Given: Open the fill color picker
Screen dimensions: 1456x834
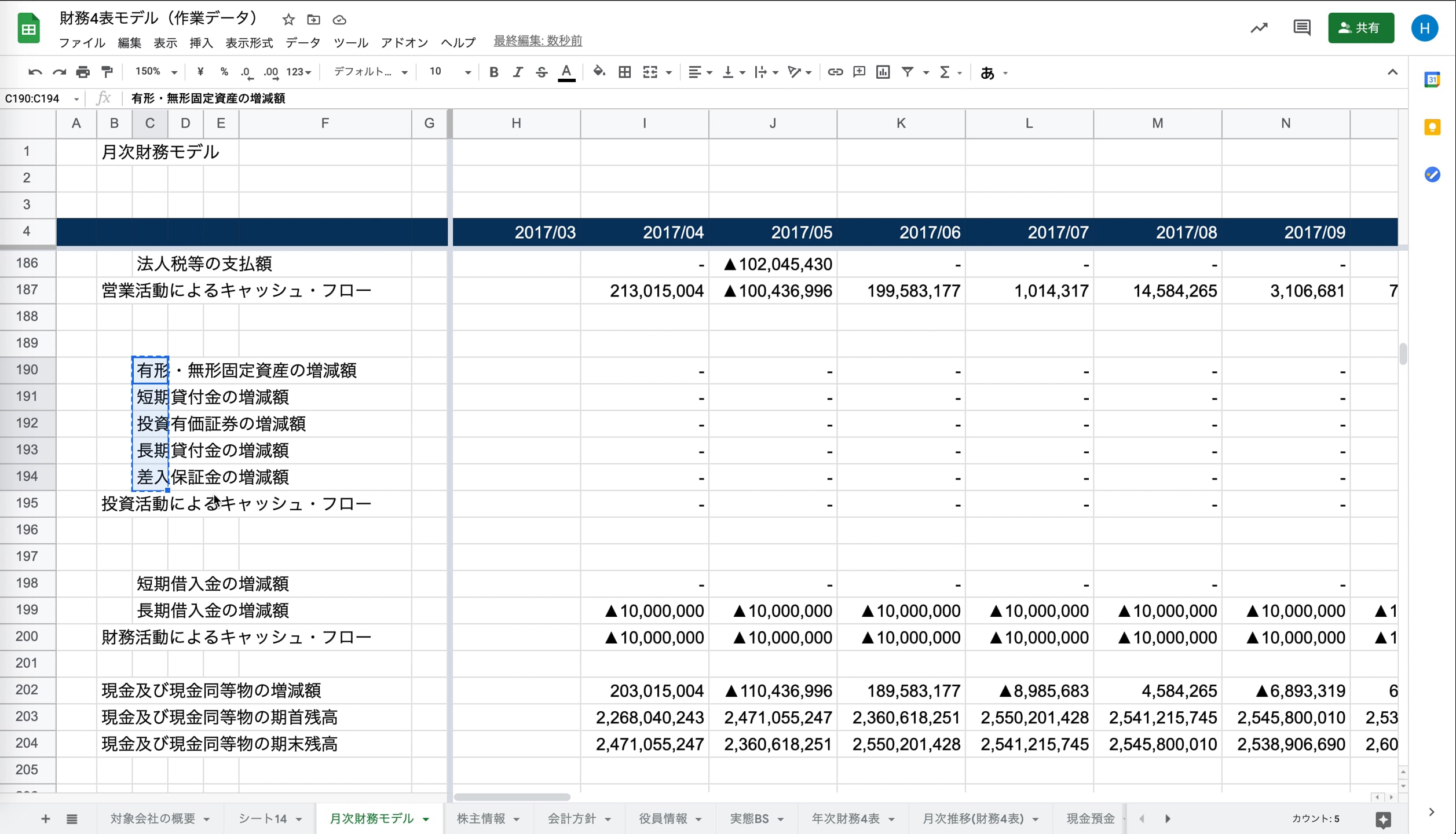Looking at the screenshot, I should [x=599, y=72].
